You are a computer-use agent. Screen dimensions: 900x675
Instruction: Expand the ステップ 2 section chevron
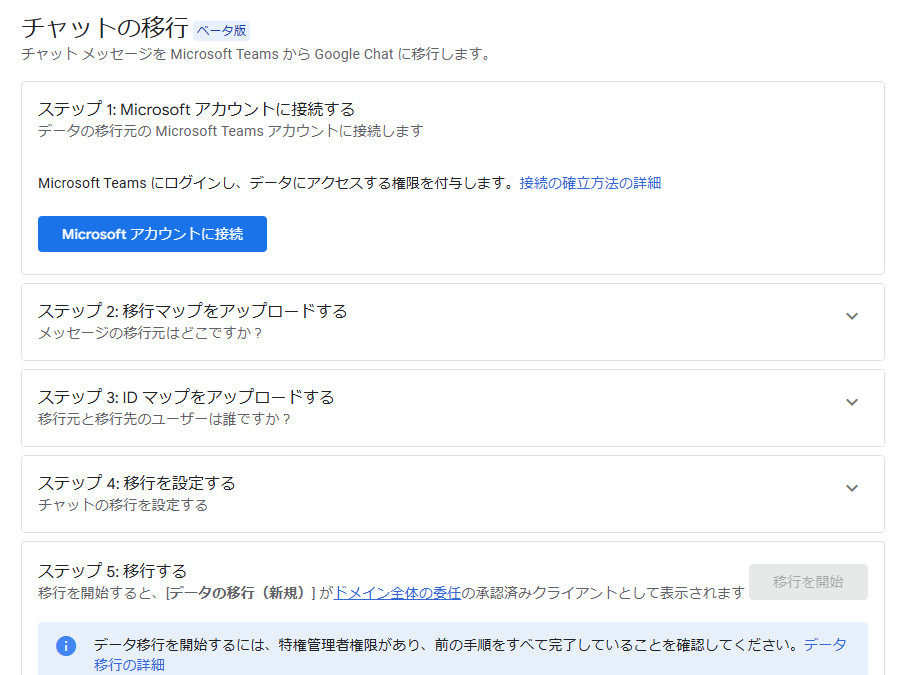tap(852, 315)
